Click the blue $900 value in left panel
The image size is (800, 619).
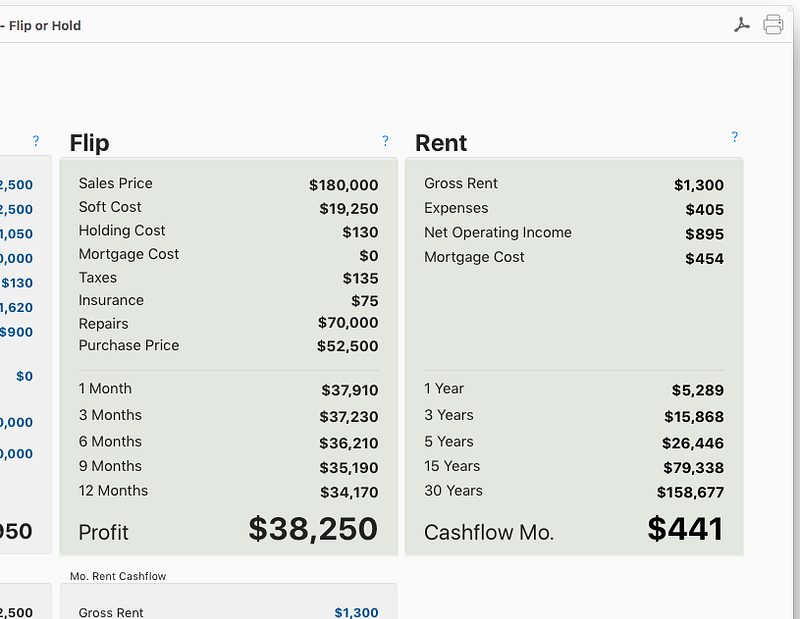click(x=16, y=332)
